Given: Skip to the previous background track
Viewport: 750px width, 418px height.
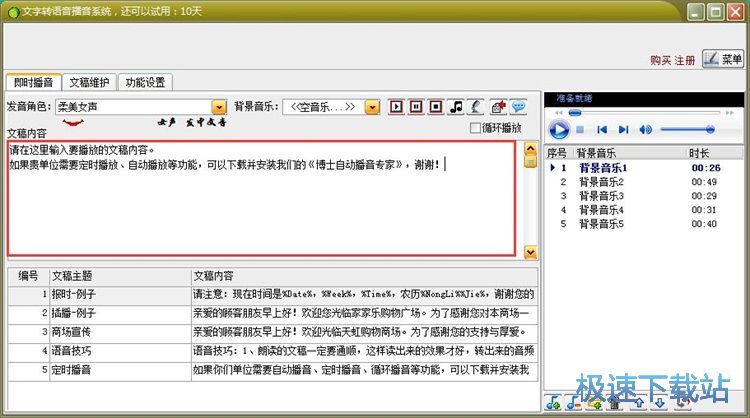Looking at the screenshot, I should (602, 130).
